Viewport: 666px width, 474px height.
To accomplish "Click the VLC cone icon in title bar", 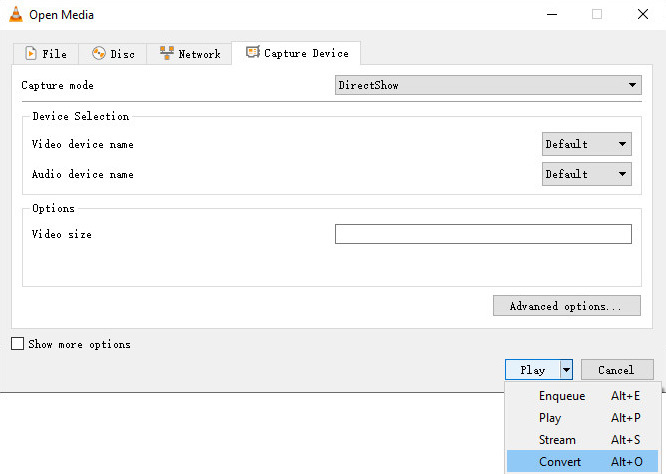I will tap(16, 14).
